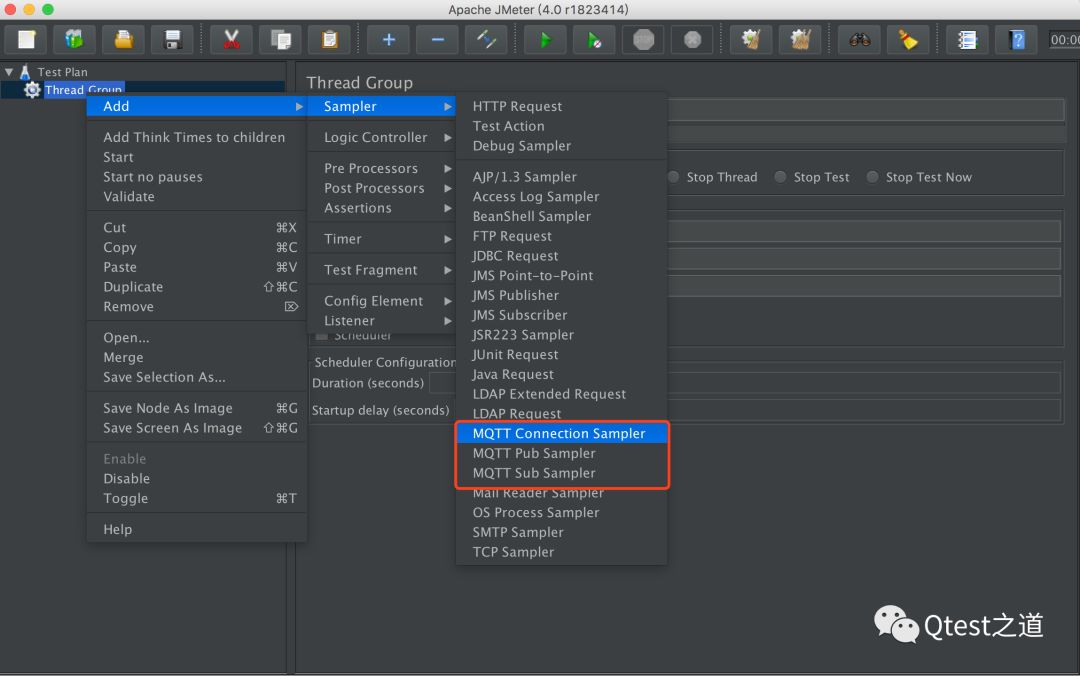Open the Test Fragment submenu
Screen dimensions: 1080x676
[x=382, y=270]
